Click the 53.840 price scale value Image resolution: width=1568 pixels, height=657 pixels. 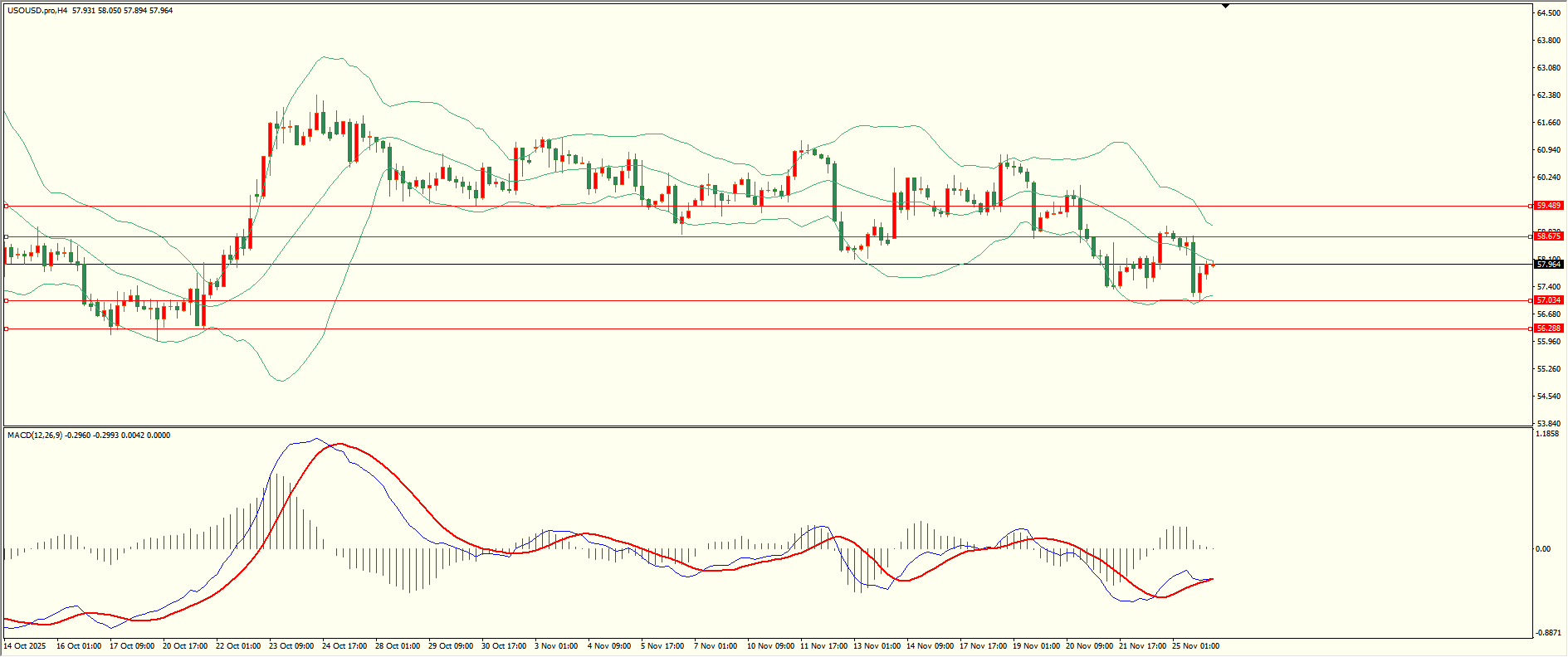[x=1548, y=423]
